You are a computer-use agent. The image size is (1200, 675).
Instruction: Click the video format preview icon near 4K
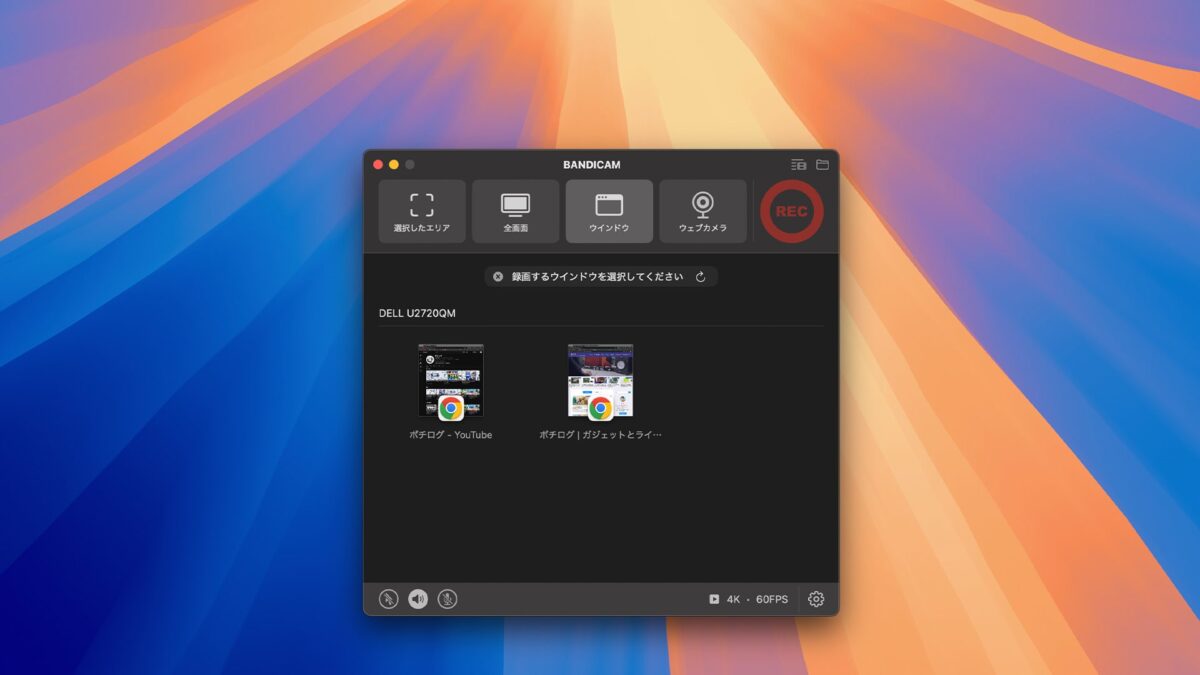click(713, 598)
